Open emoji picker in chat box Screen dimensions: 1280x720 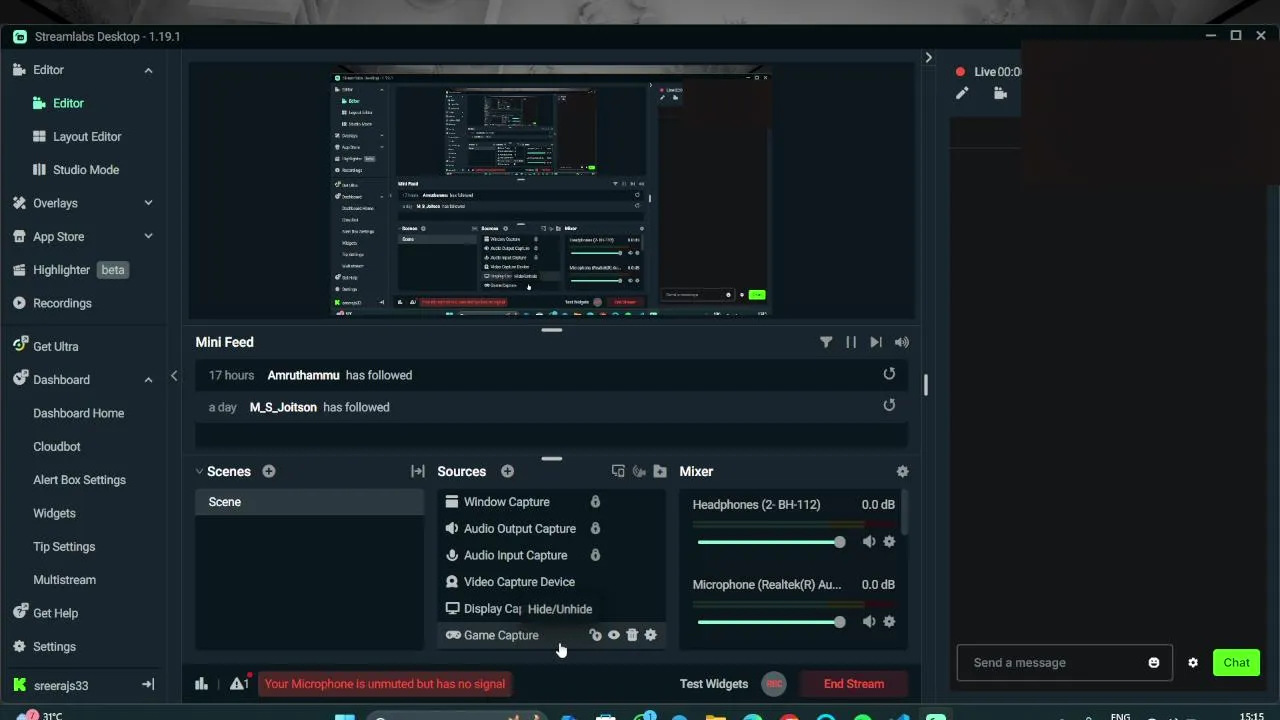tap(1154, 662)
